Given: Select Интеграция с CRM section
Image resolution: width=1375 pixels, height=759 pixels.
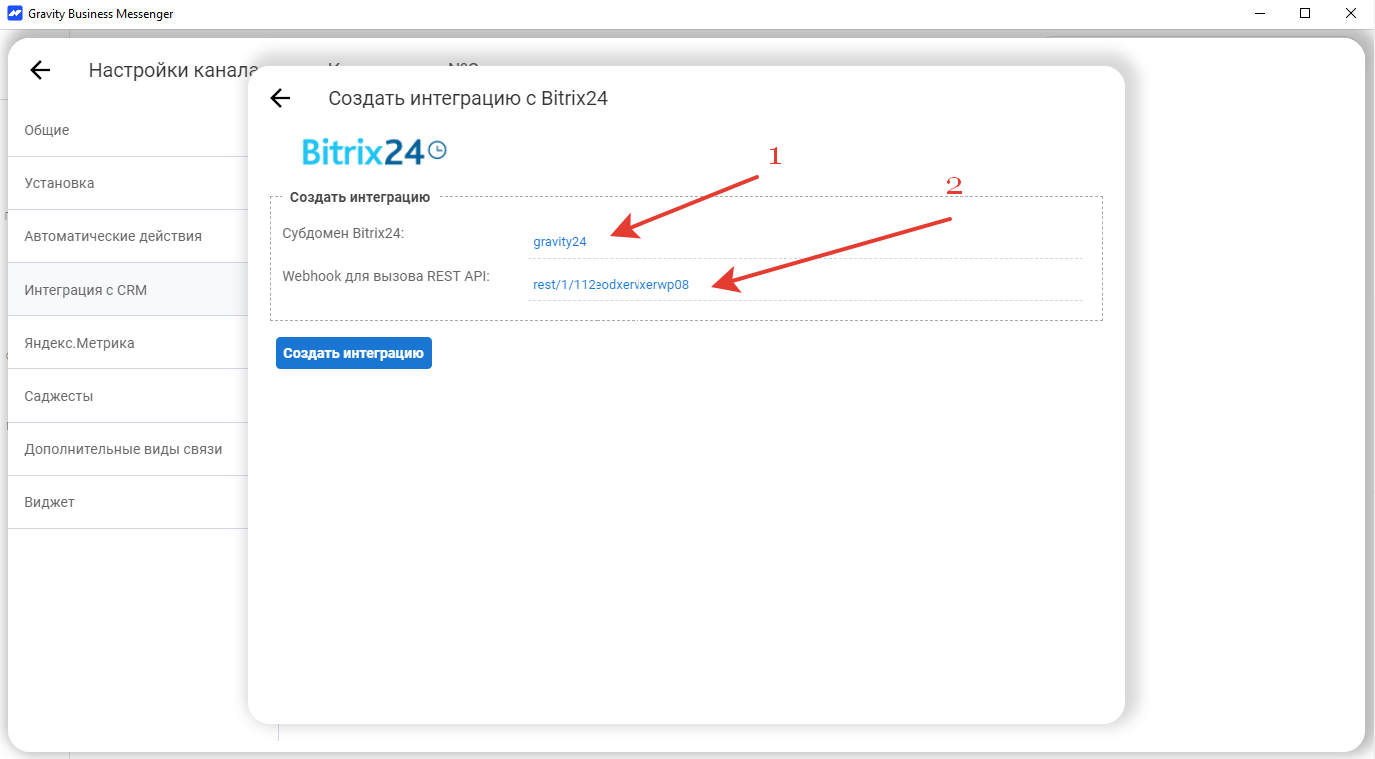Looking at the screenshot, I should pyautogui.click(x=128, y=290).
